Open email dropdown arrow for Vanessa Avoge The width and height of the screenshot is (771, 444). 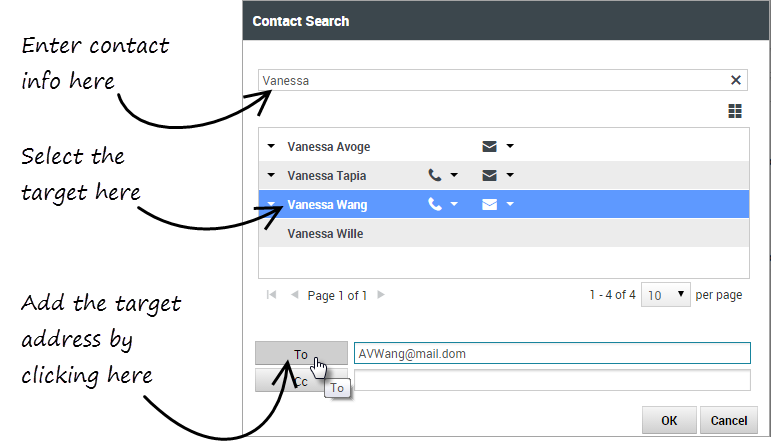pyautogui.click(x=510, y=147)
